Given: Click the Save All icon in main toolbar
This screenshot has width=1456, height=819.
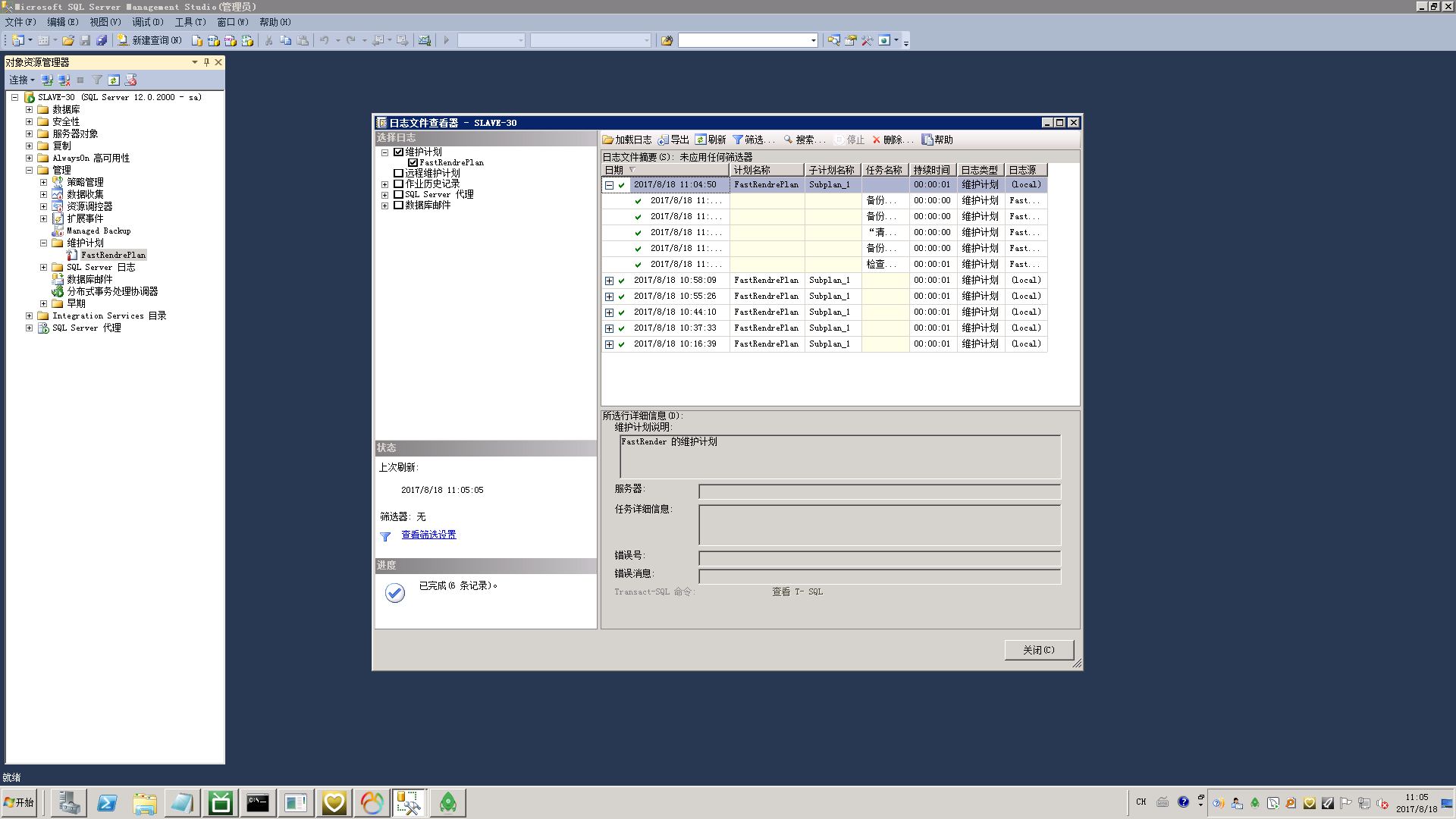Looking at the screenshot, I should [x=102, y=40].
